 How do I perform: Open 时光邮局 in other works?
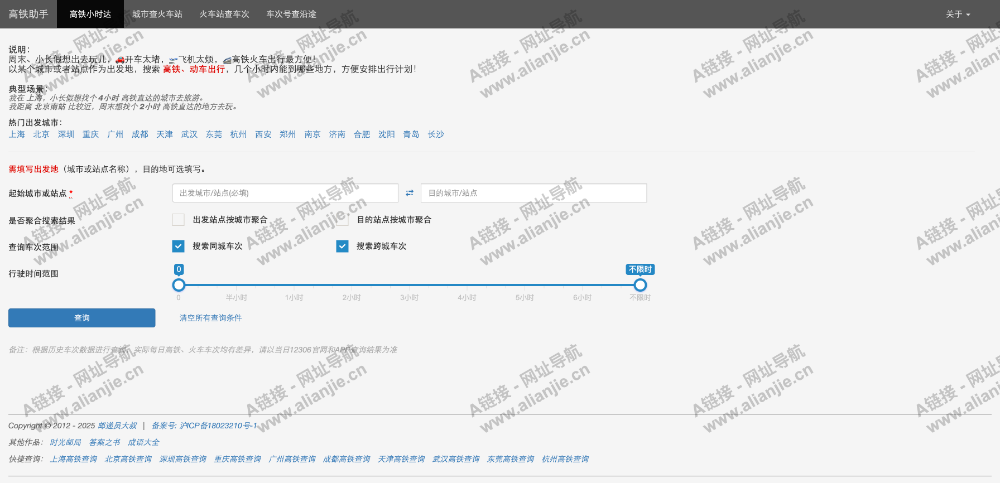66,442
